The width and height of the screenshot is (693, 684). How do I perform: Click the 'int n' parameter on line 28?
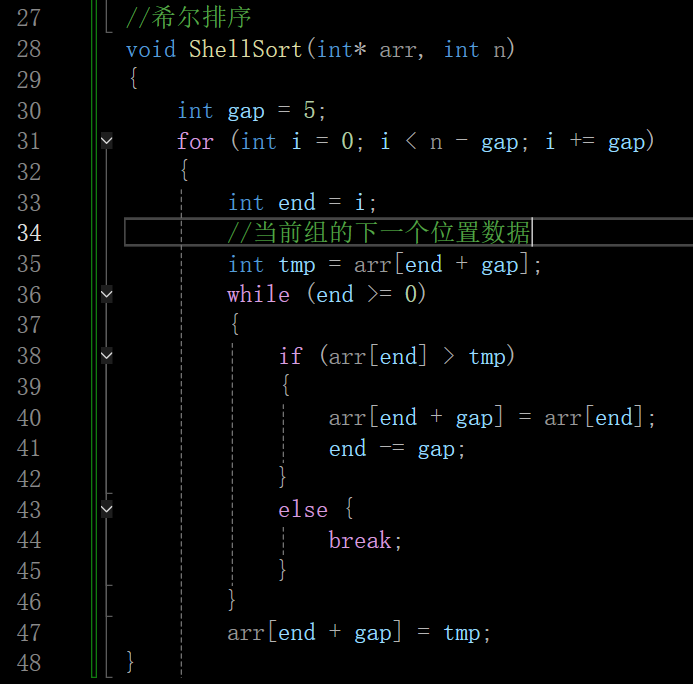(x=475, y=49)
